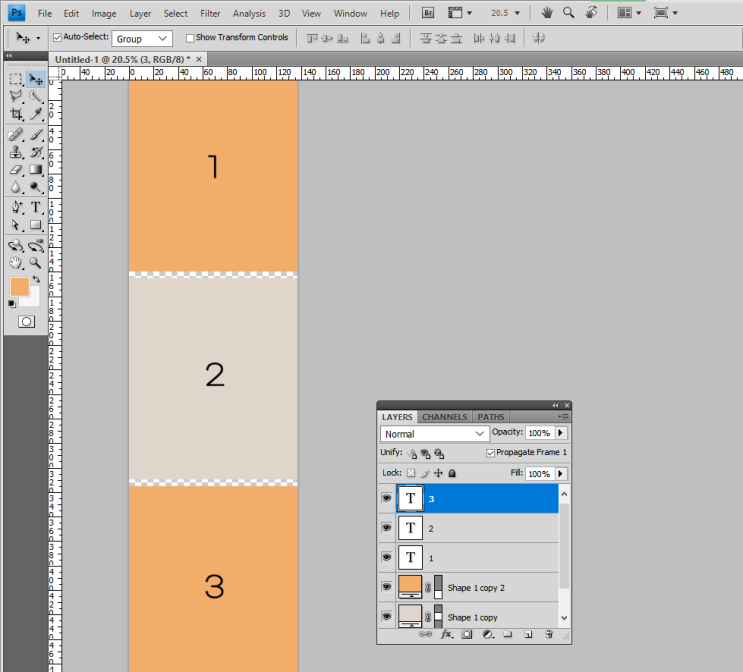Add a layer style with fx button
Image resolution: width=743 pixels, height=672 pixels.
click(x=446, y=634)
